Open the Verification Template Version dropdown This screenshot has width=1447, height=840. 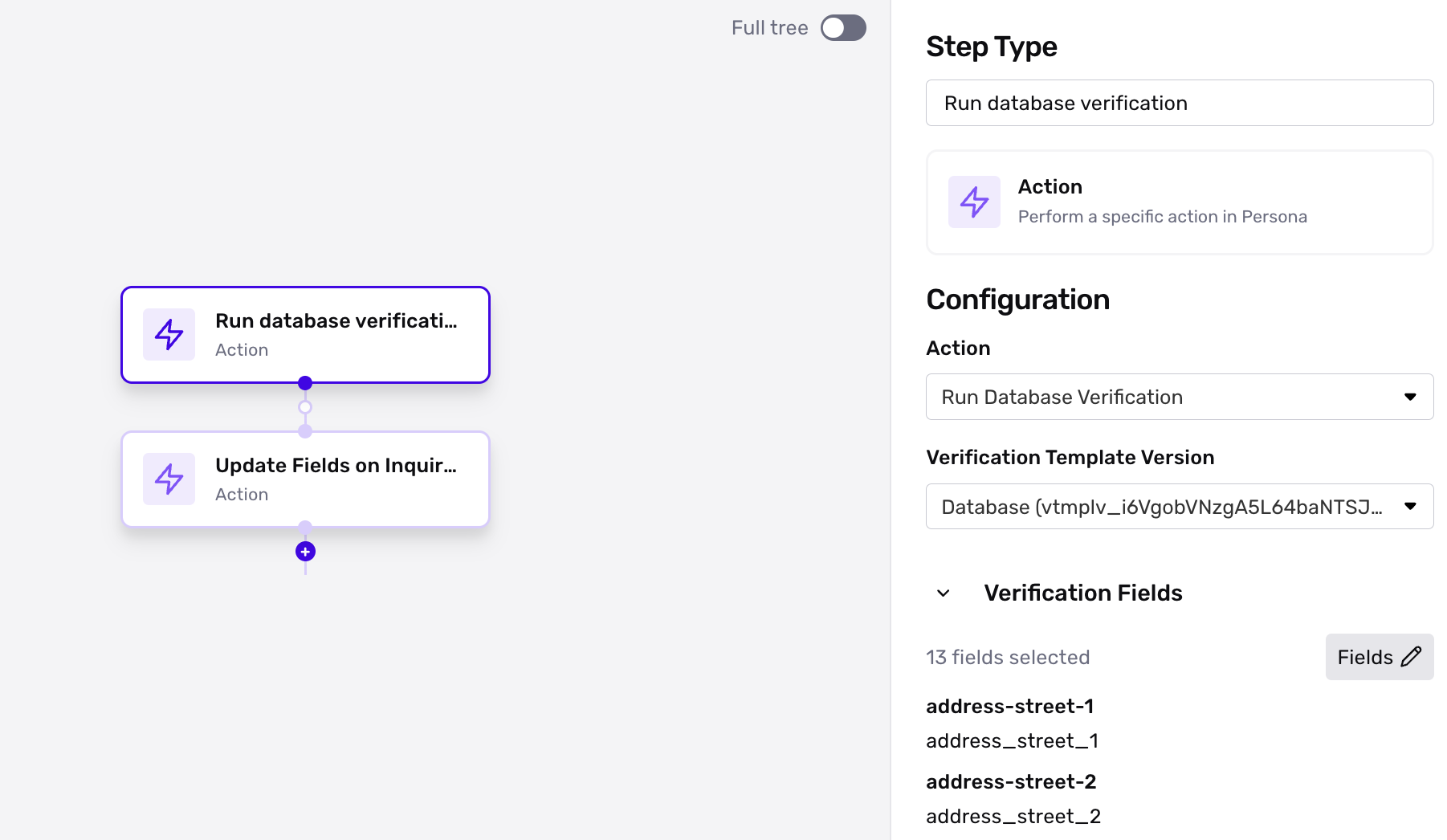pos(1180,507)
